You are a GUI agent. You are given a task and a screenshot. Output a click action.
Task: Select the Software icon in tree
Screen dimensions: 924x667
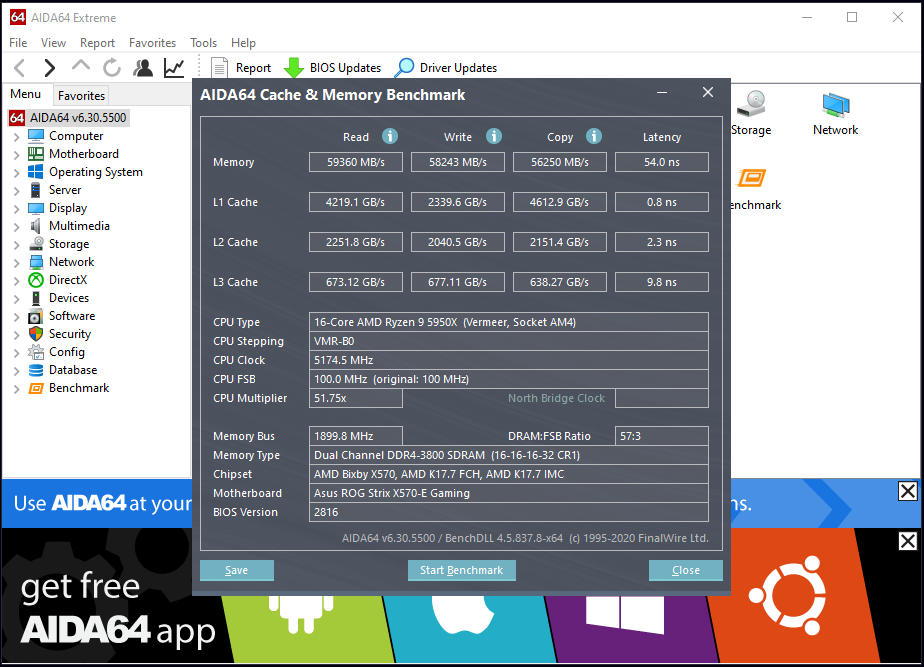(36, 316)
